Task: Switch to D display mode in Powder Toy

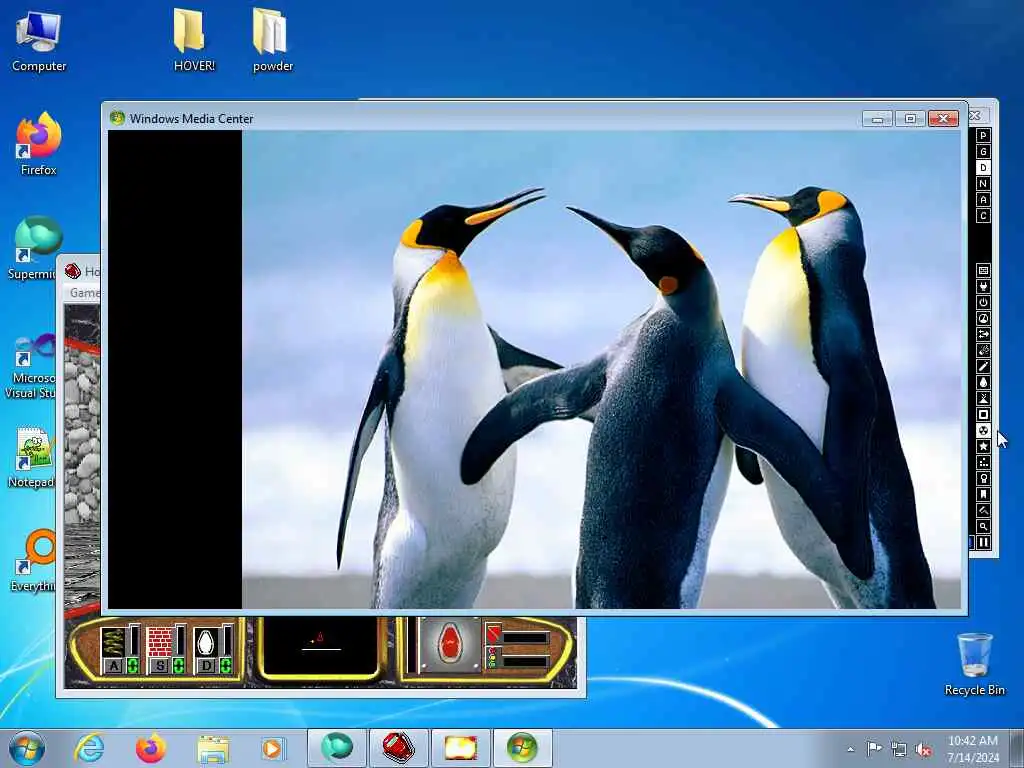Action: 983,168
